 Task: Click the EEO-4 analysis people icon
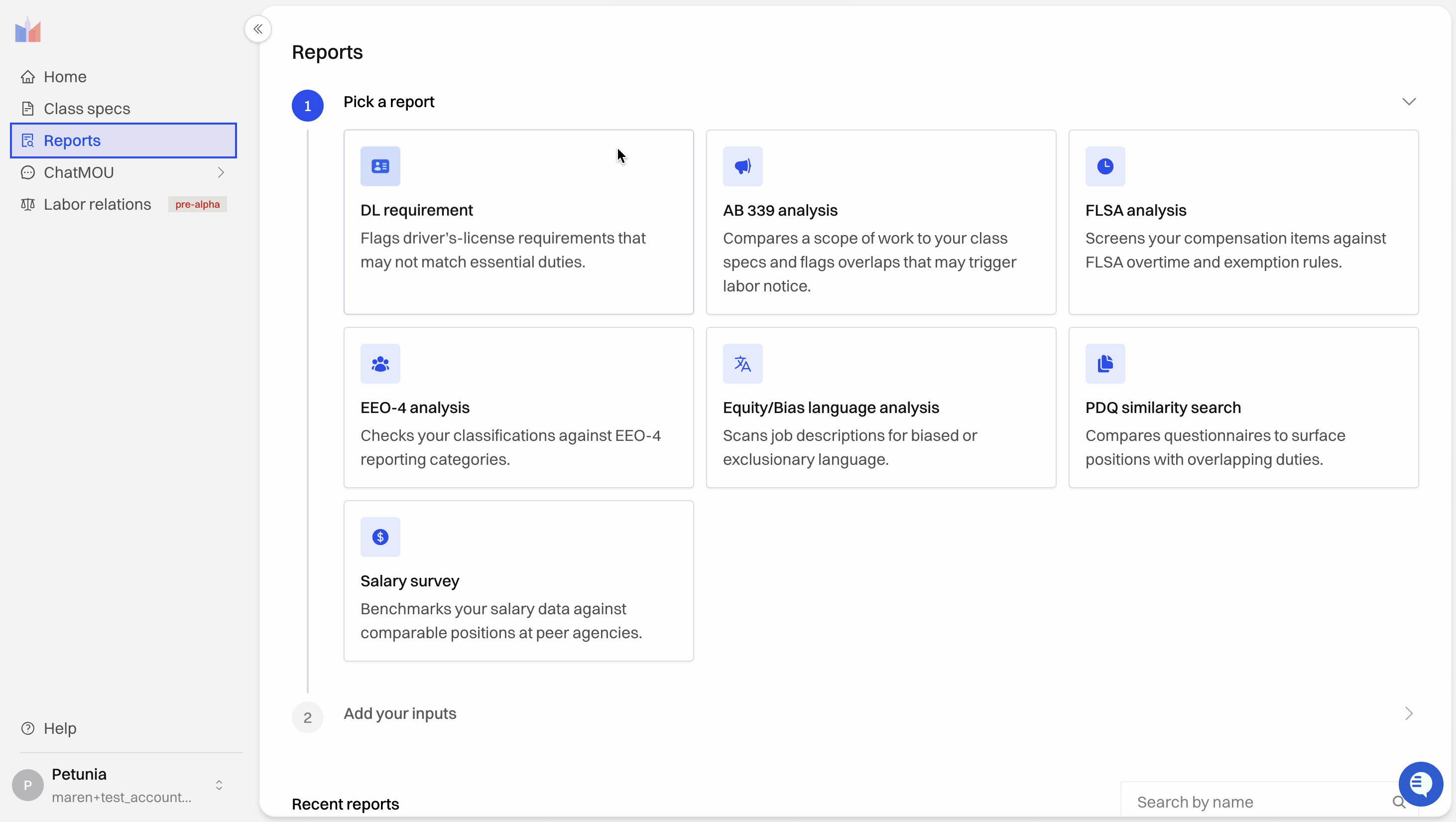tap(380, 364)
